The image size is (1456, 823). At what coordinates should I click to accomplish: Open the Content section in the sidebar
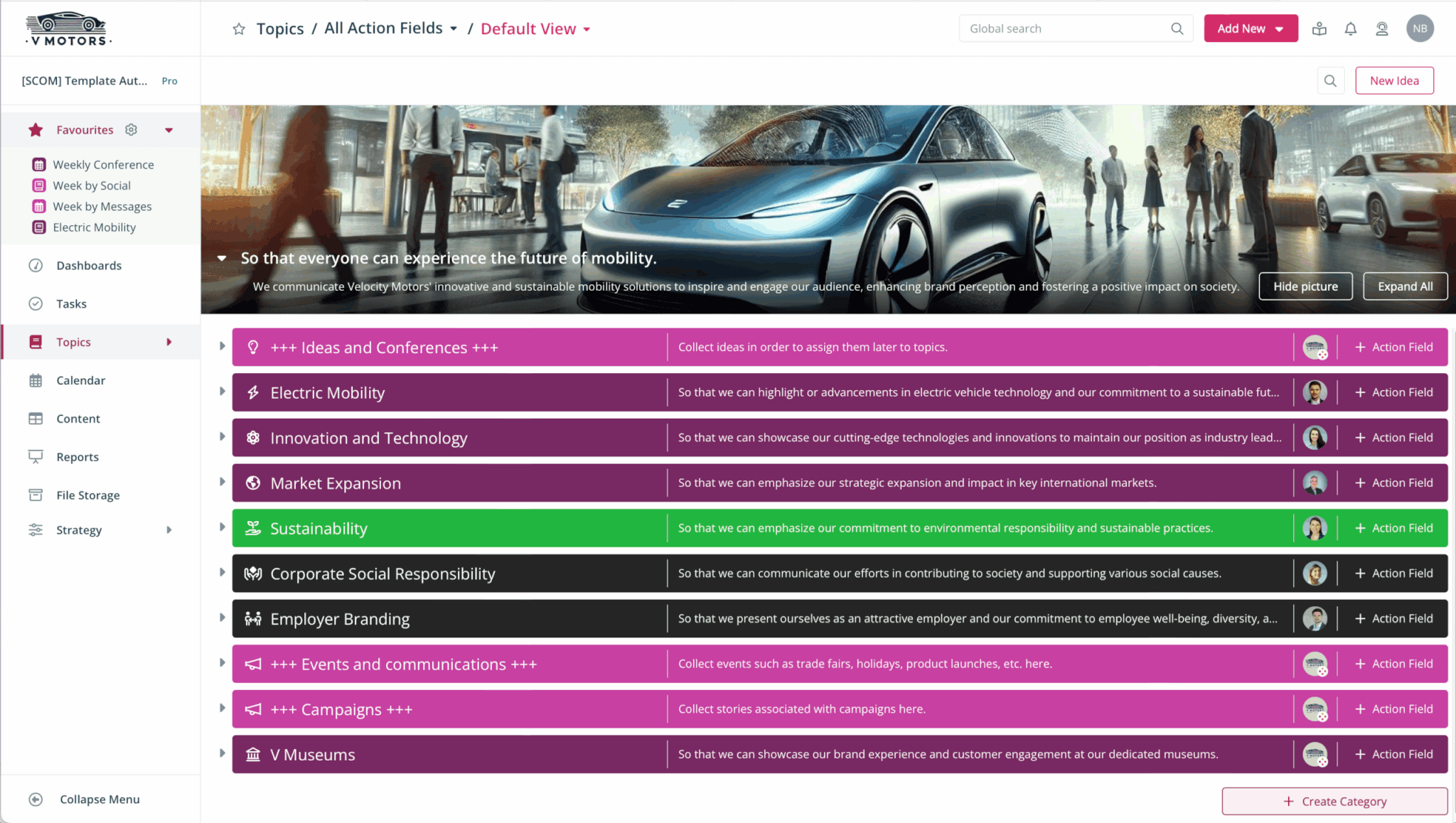click(78, 419)
